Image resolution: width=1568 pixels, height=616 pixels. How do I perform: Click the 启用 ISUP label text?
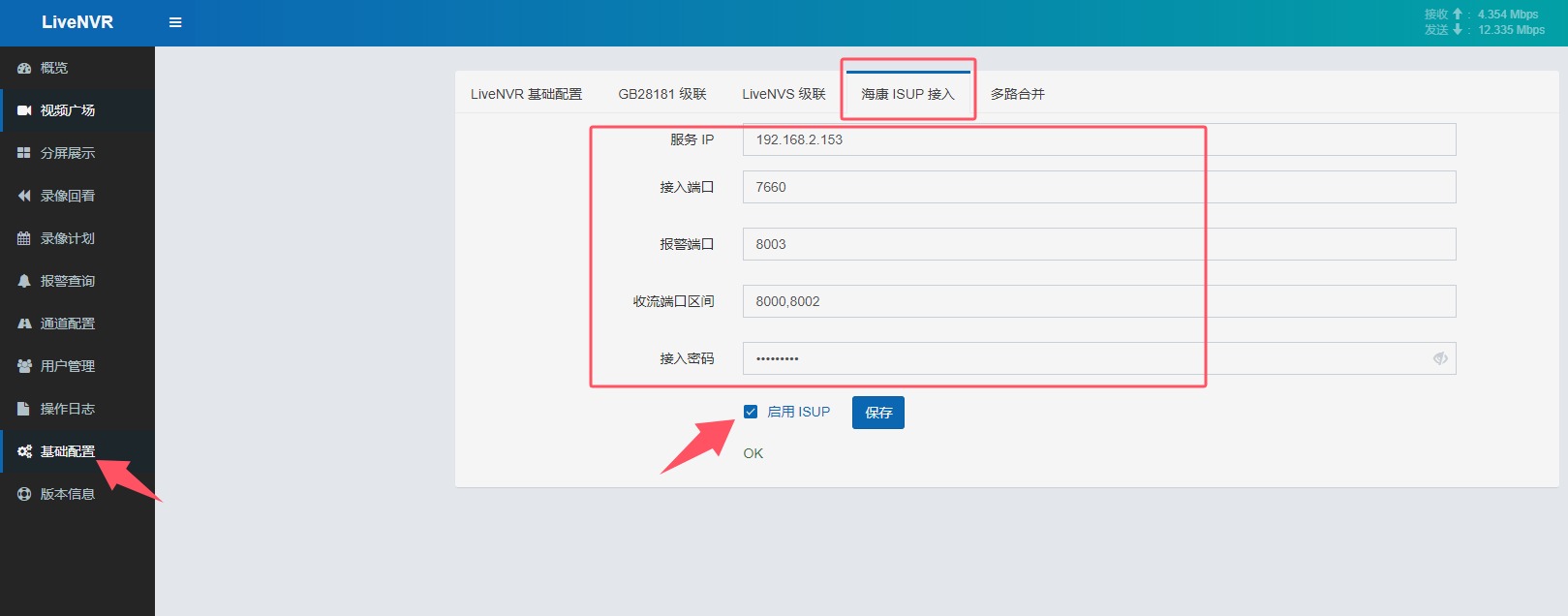coord(799,412)
